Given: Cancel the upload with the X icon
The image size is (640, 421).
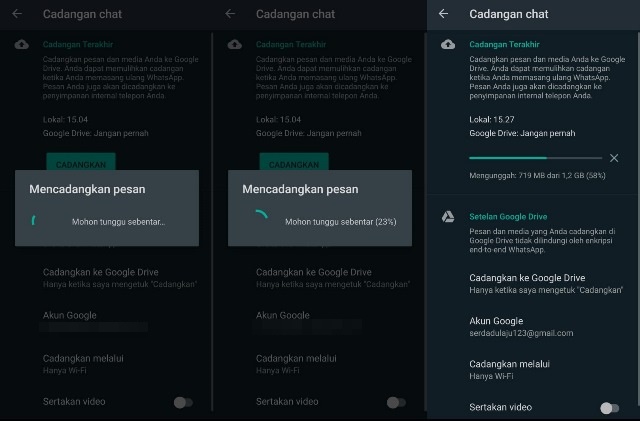Looking at the screenshot, I should point(614,158).
